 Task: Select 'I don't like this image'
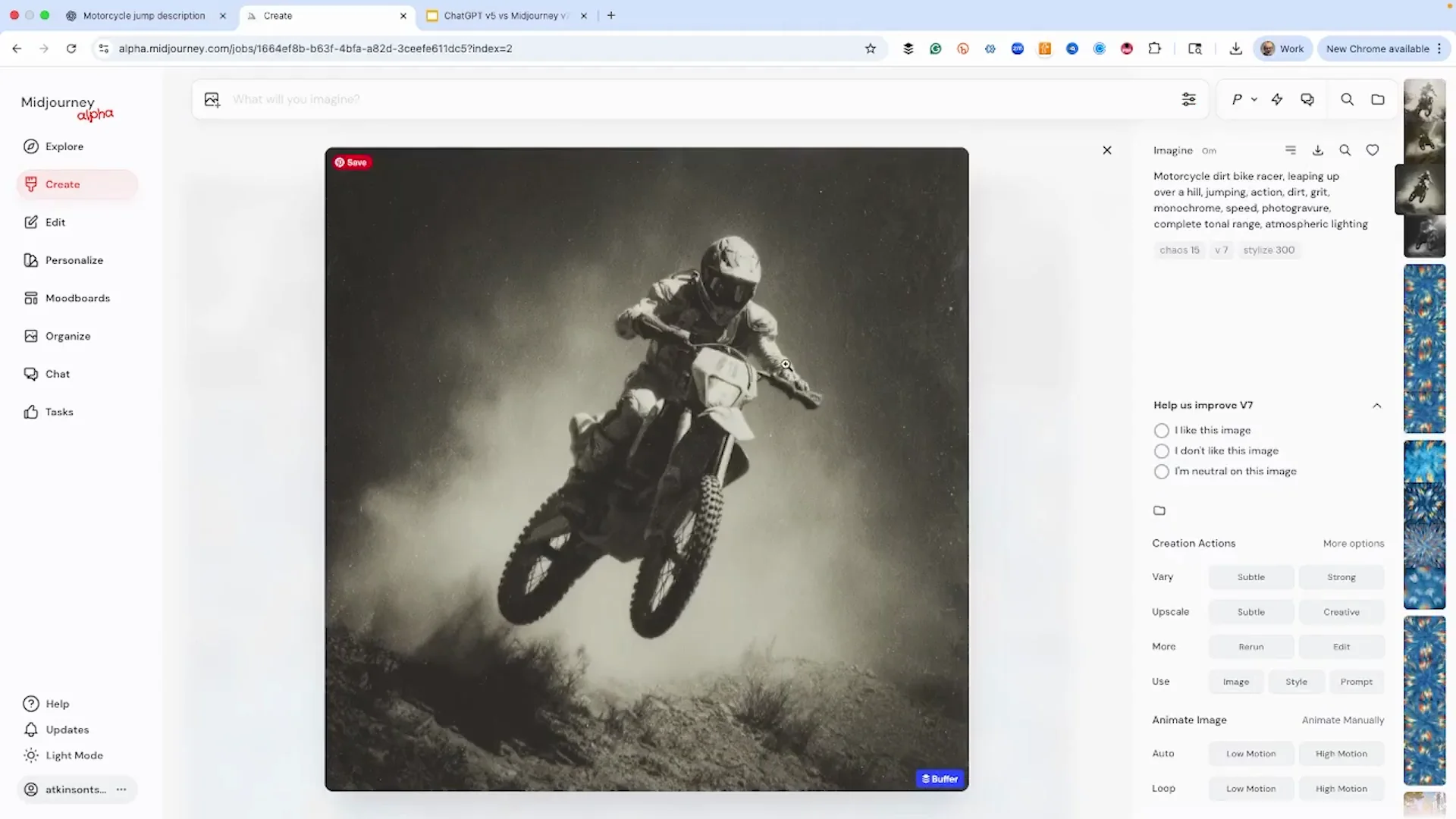1161,450
